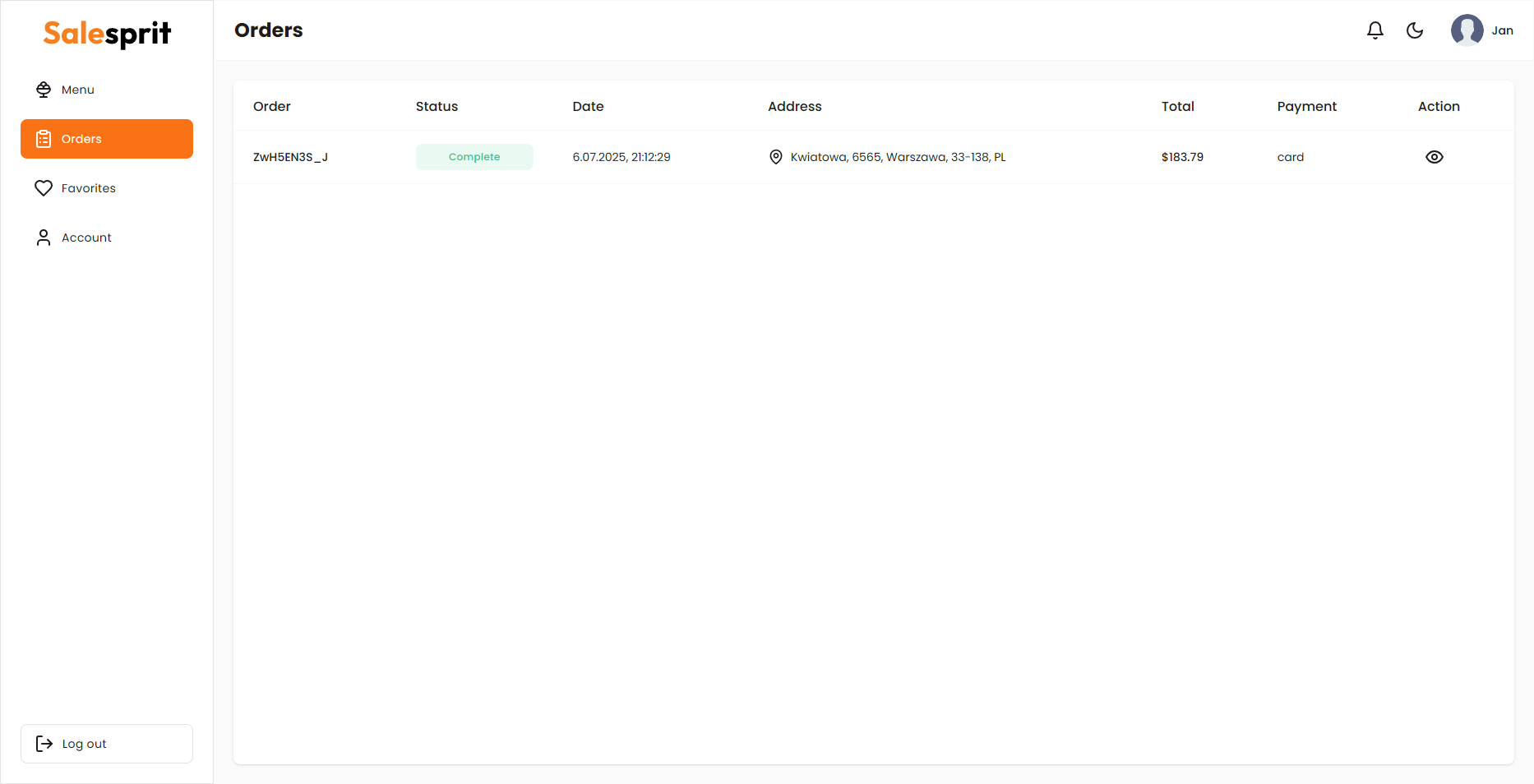Select the Orders sidebar item
The height and width of the screenshot is (784, 1534).
point(107,139)
